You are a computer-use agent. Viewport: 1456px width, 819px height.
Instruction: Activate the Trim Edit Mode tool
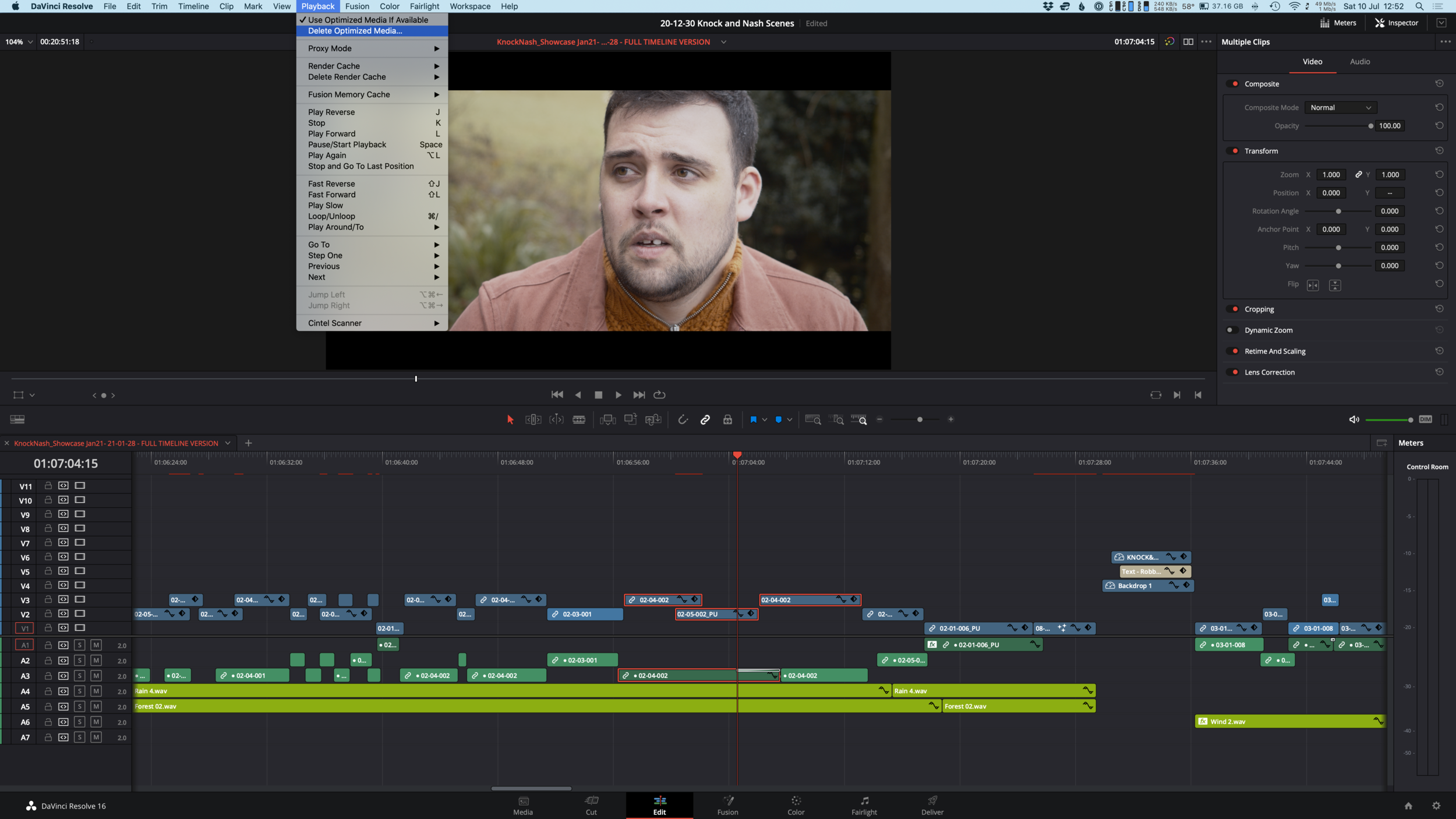[533, 419]
